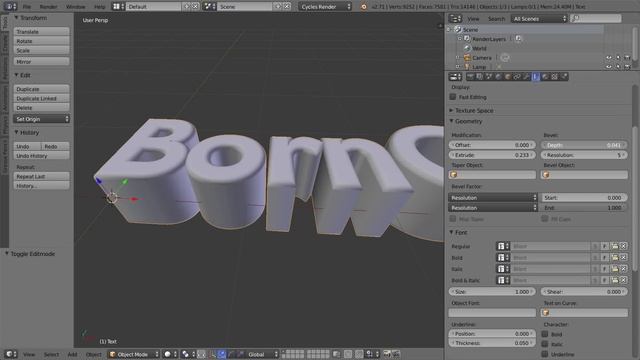Toggle Camera renderability icon in outliner

point(627,58)
